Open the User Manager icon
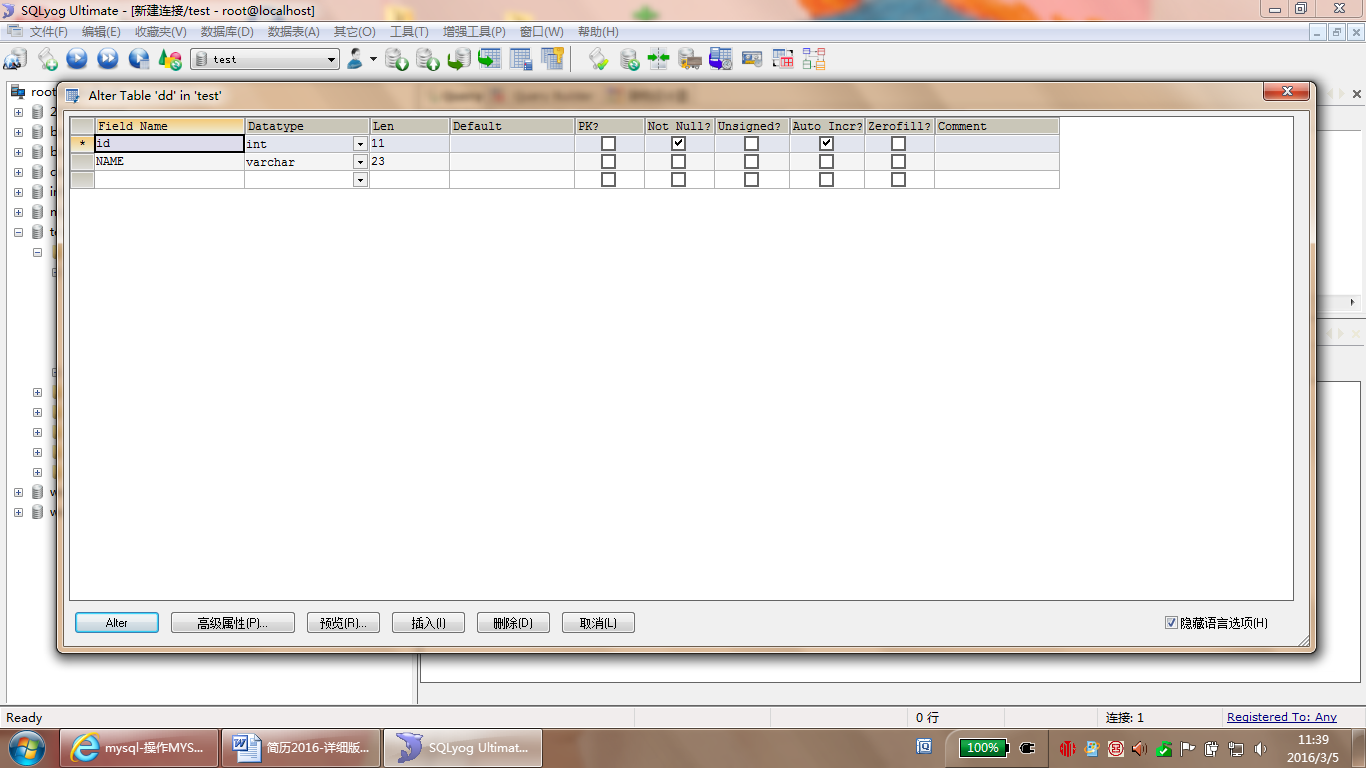 click(x=355, y=59)
